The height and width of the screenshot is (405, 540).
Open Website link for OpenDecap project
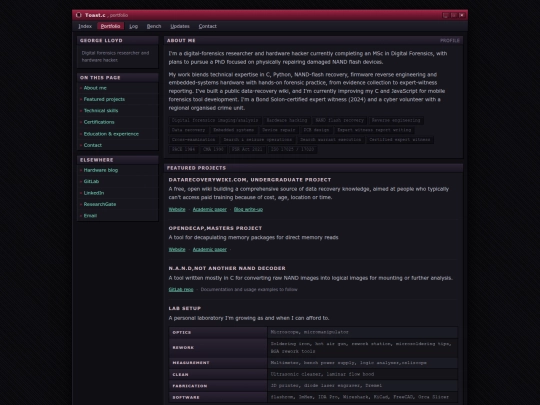pos(177,249)
